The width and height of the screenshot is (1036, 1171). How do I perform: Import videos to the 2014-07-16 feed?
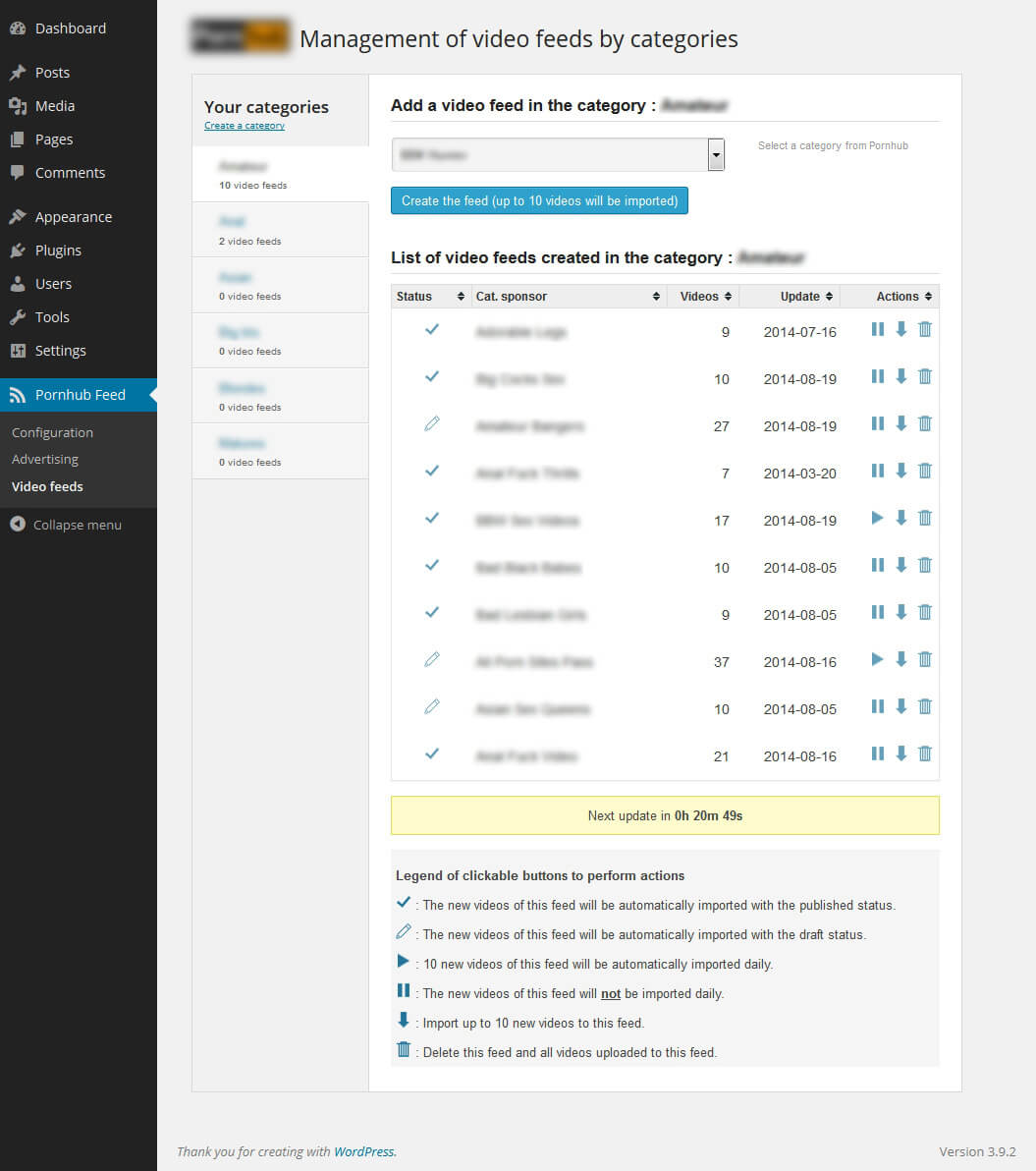pos(901,329)
